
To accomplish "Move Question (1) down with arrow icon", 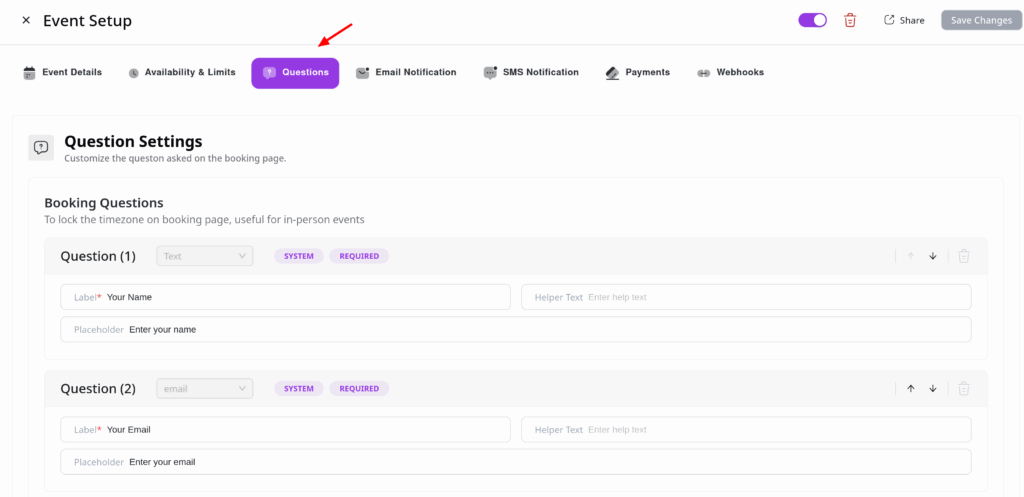I will tap(933, 256).
